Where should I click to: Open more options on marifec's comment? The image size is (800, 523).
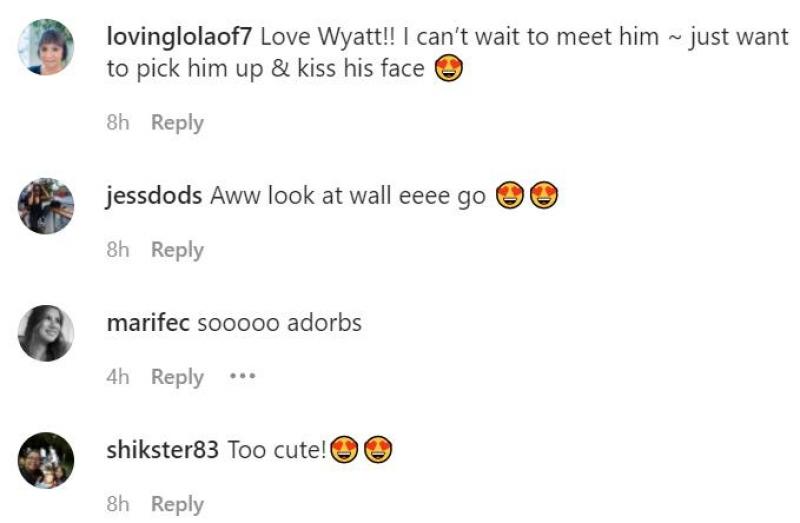[243, 377]
